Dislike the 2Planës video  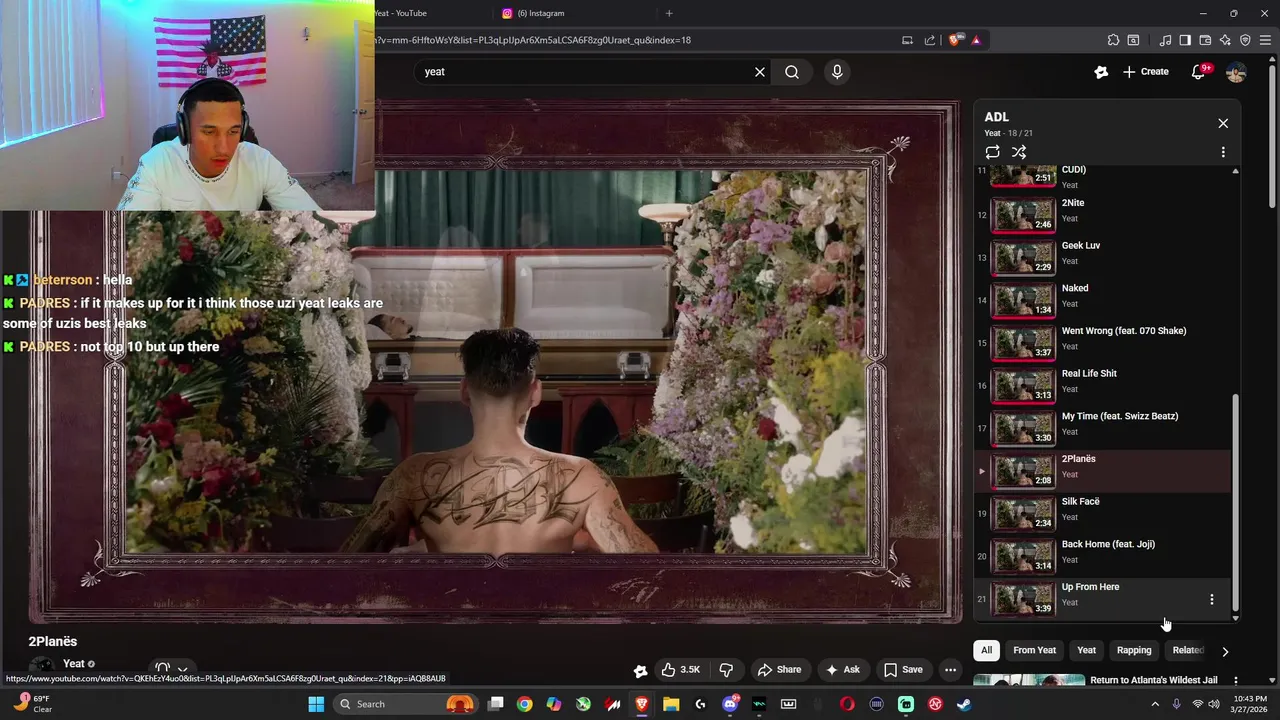point(727,670)
